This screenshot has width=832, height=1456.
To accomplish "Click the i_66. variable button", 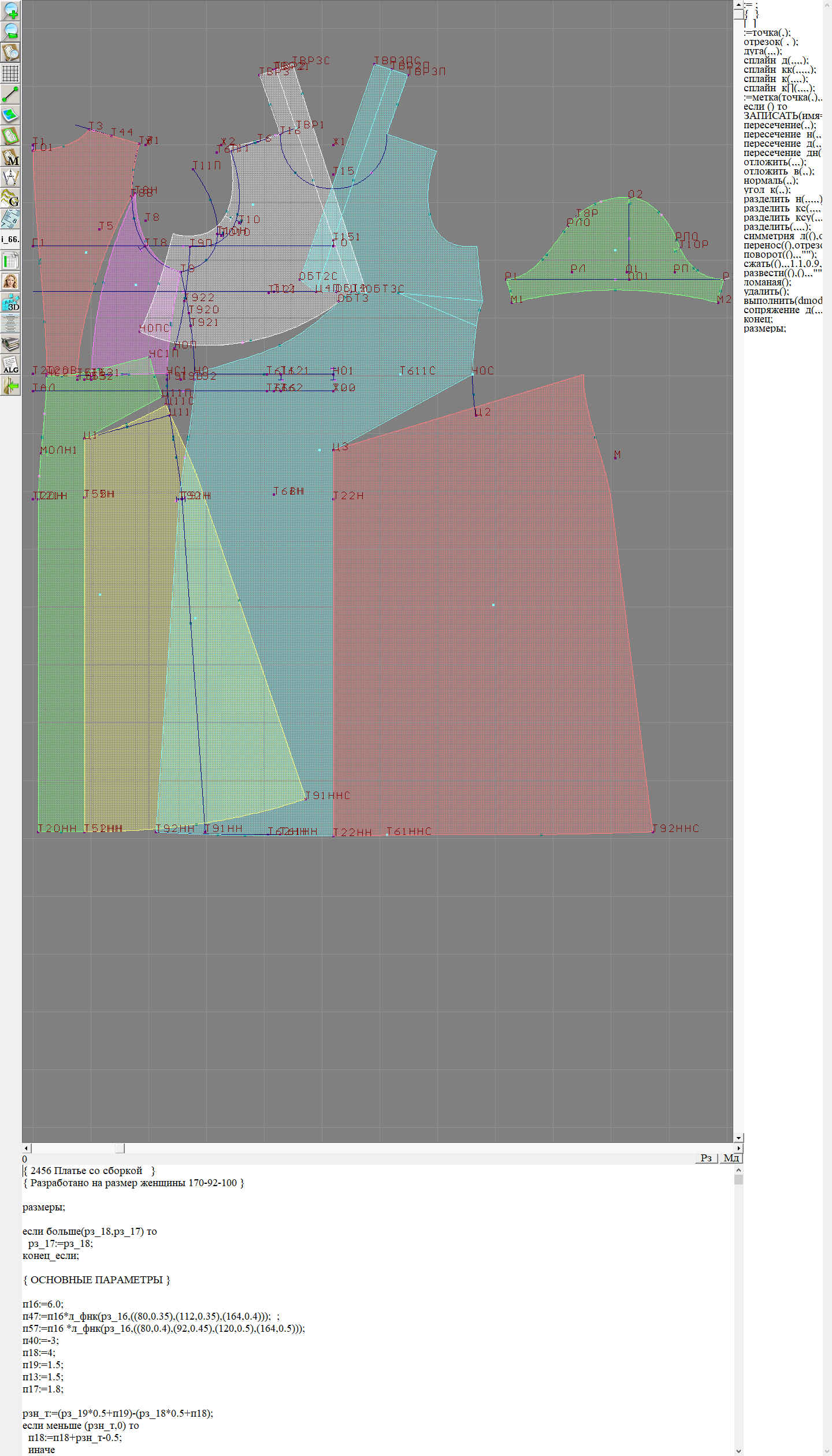I will point(10,239).
